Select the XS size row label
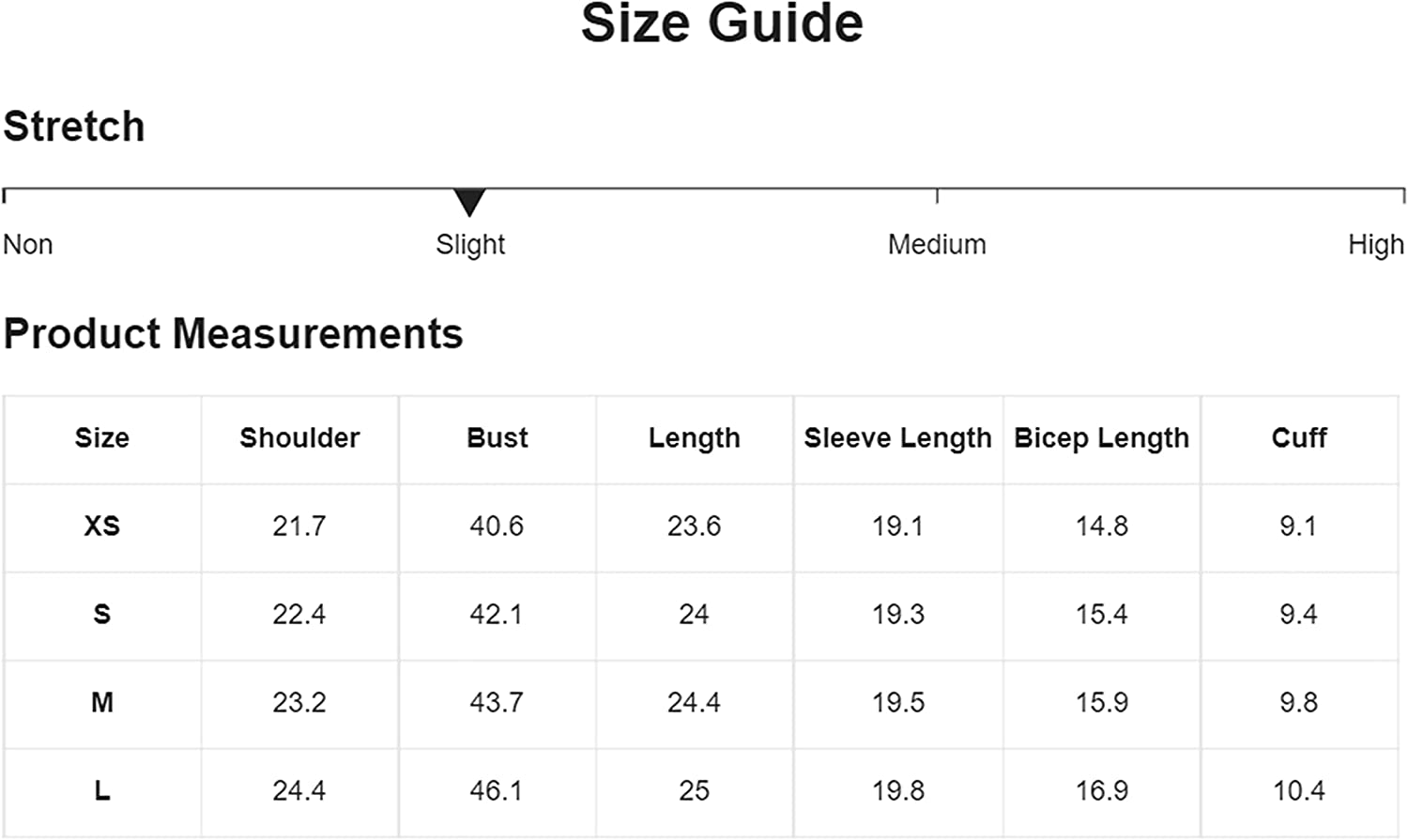The image size is (1408, 840). (102, 527)
